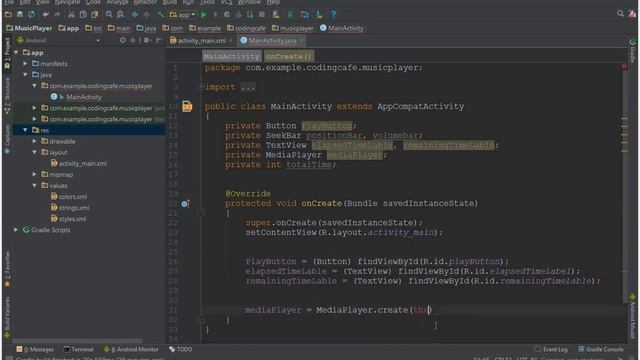Run the app with green play icon

(203, 15)
